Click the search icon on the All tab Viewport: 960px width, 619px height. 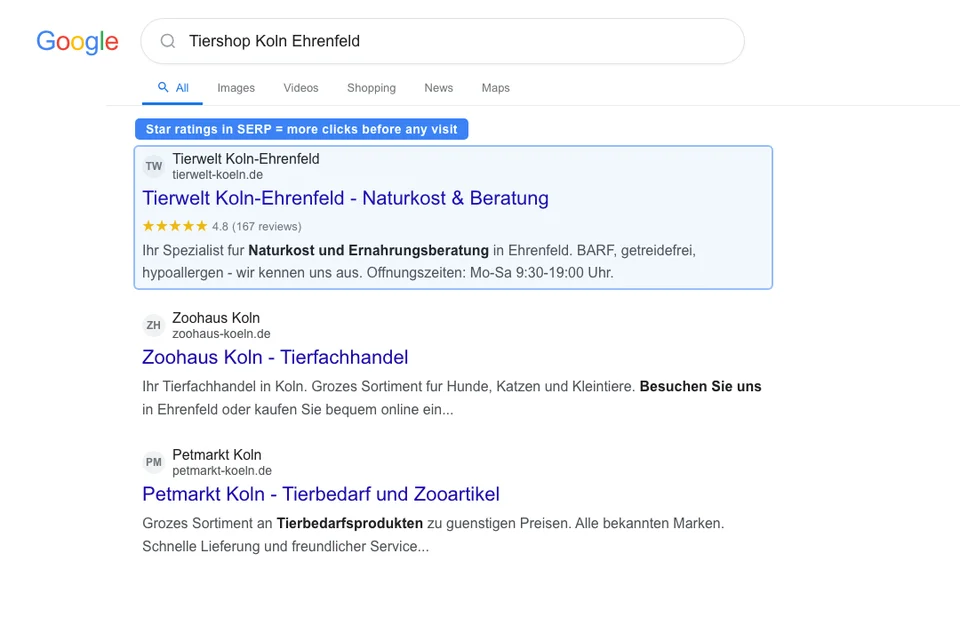pyautogui.click(x=162, y=87)
